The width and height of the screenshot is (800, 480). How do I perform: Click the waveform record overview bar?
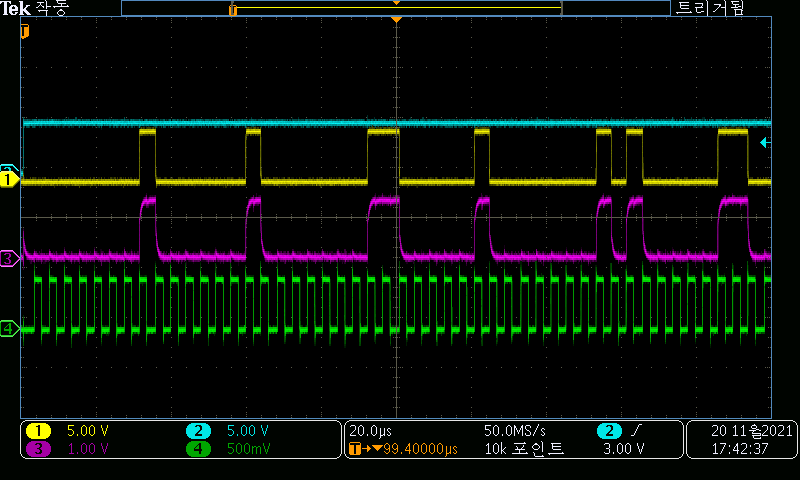395,8
